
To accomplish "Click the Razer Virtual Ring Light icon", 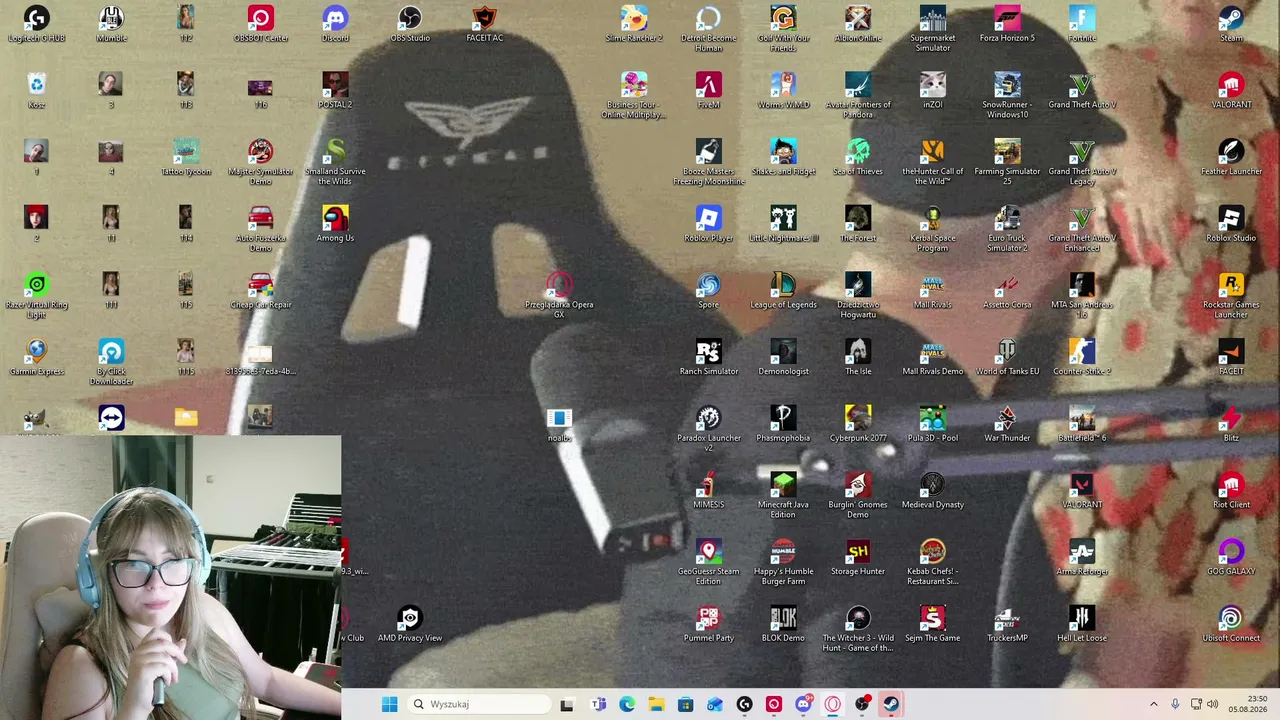I will [x=36, y=296].
